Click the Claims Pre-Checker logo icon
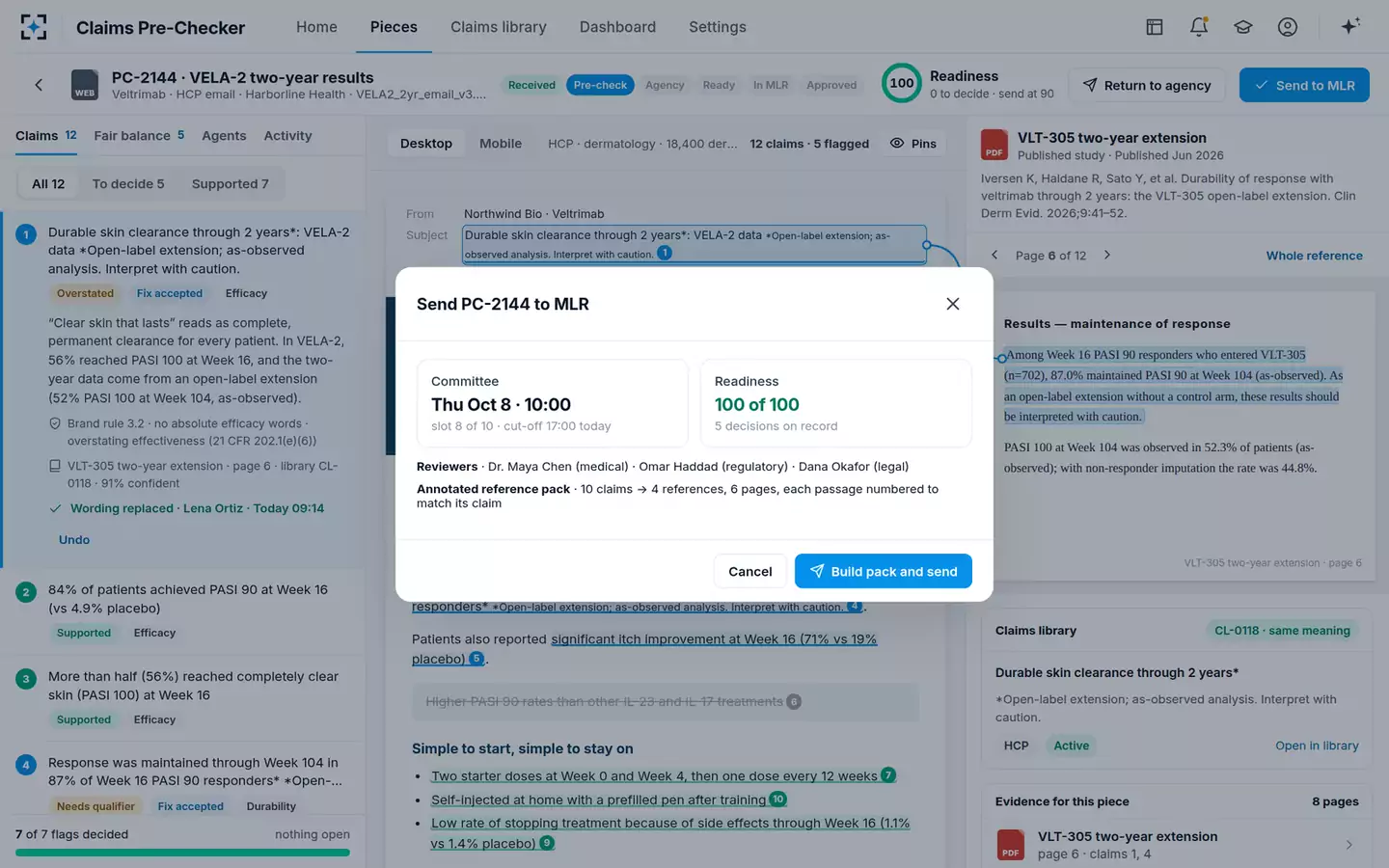 [x=34, y=27]
